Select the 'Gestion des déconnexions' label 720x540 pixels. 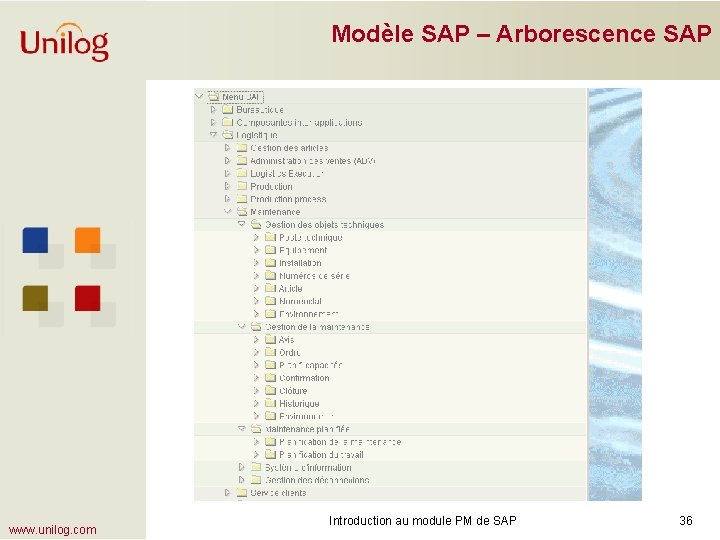317,480
